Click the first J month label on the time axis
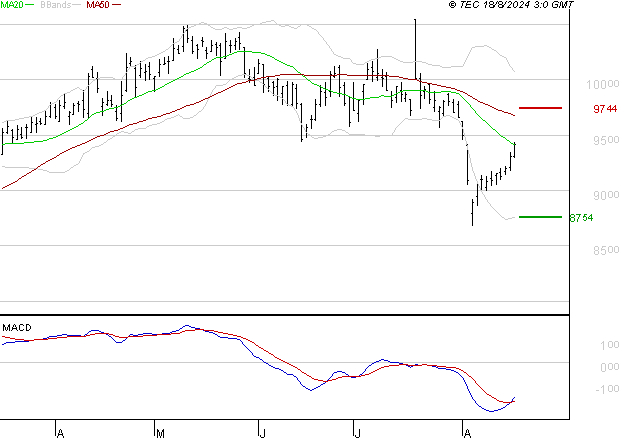The width and height of the screenshot is (627, 440). click(x=262, y=434)
